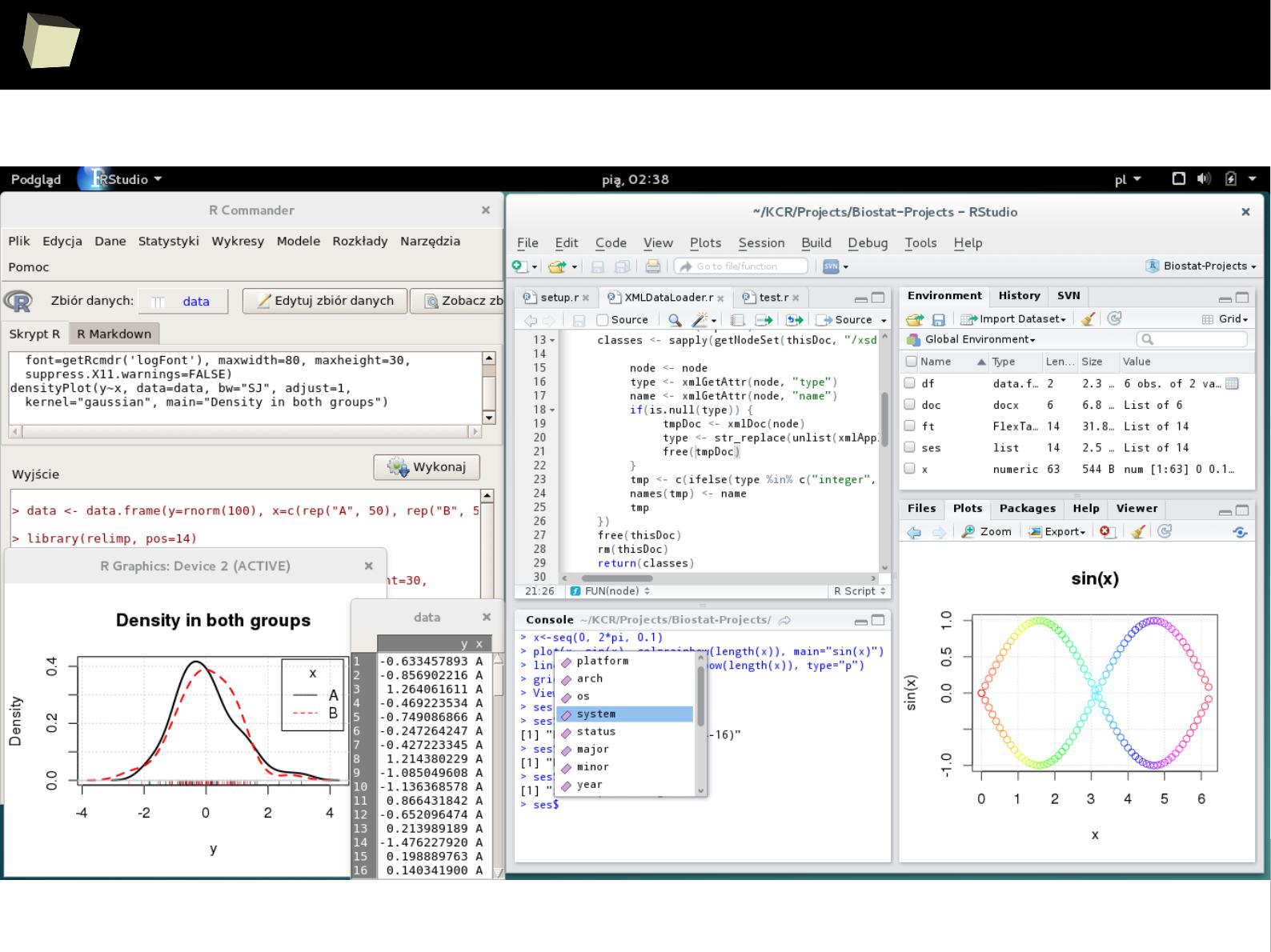Open the Source button dropdown arrow
Viewport: 1271px width, 952px height.
coord(884,320)
